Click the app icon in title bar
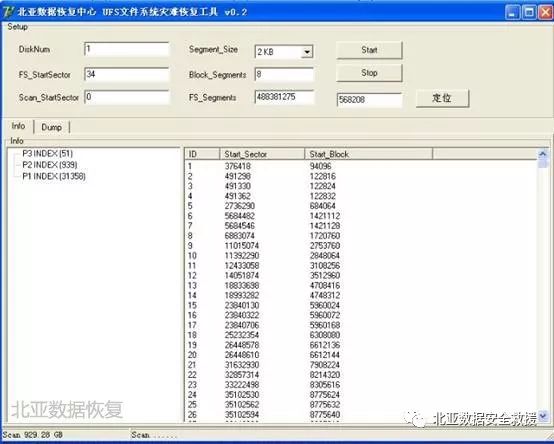 coord(8,12)
